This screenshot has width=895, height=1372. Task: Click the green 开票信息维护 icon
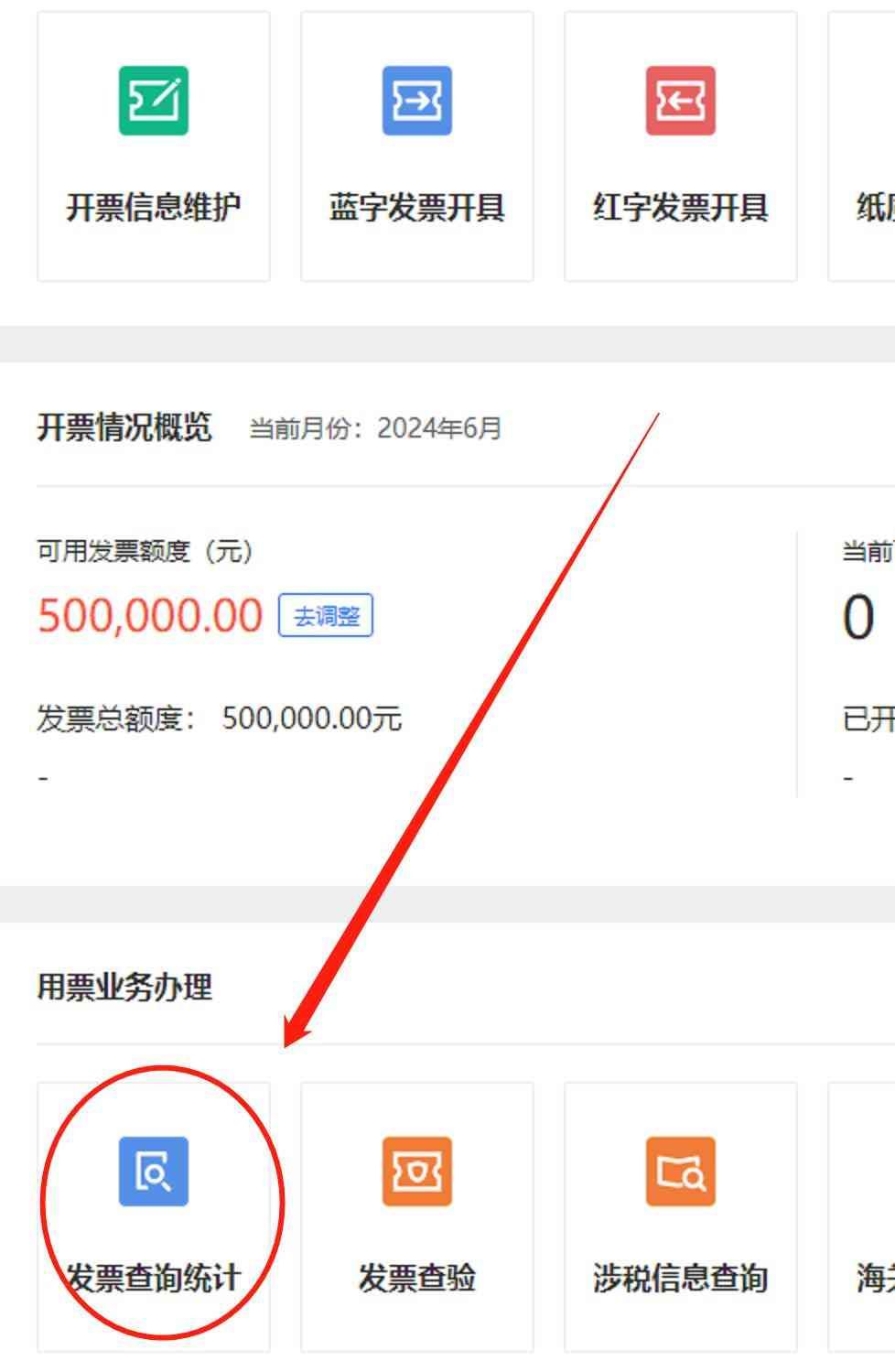[x=154, y=101]
